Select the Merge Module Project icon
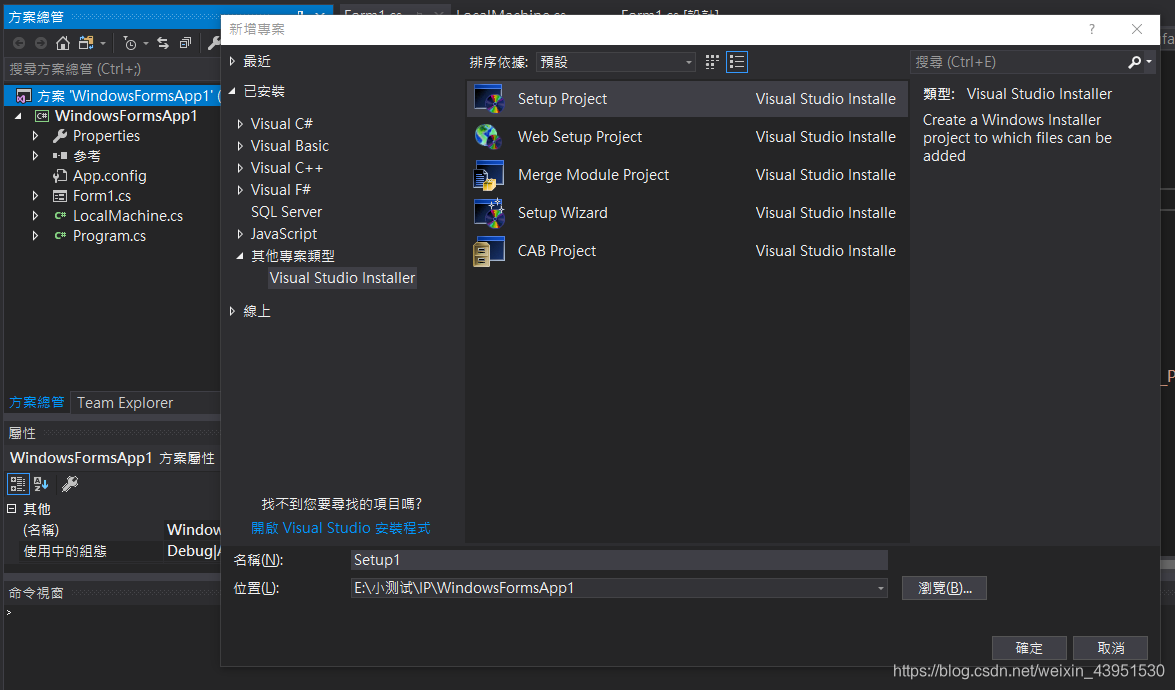Screen dimensions: 1175x690 (x=489, y=174)
